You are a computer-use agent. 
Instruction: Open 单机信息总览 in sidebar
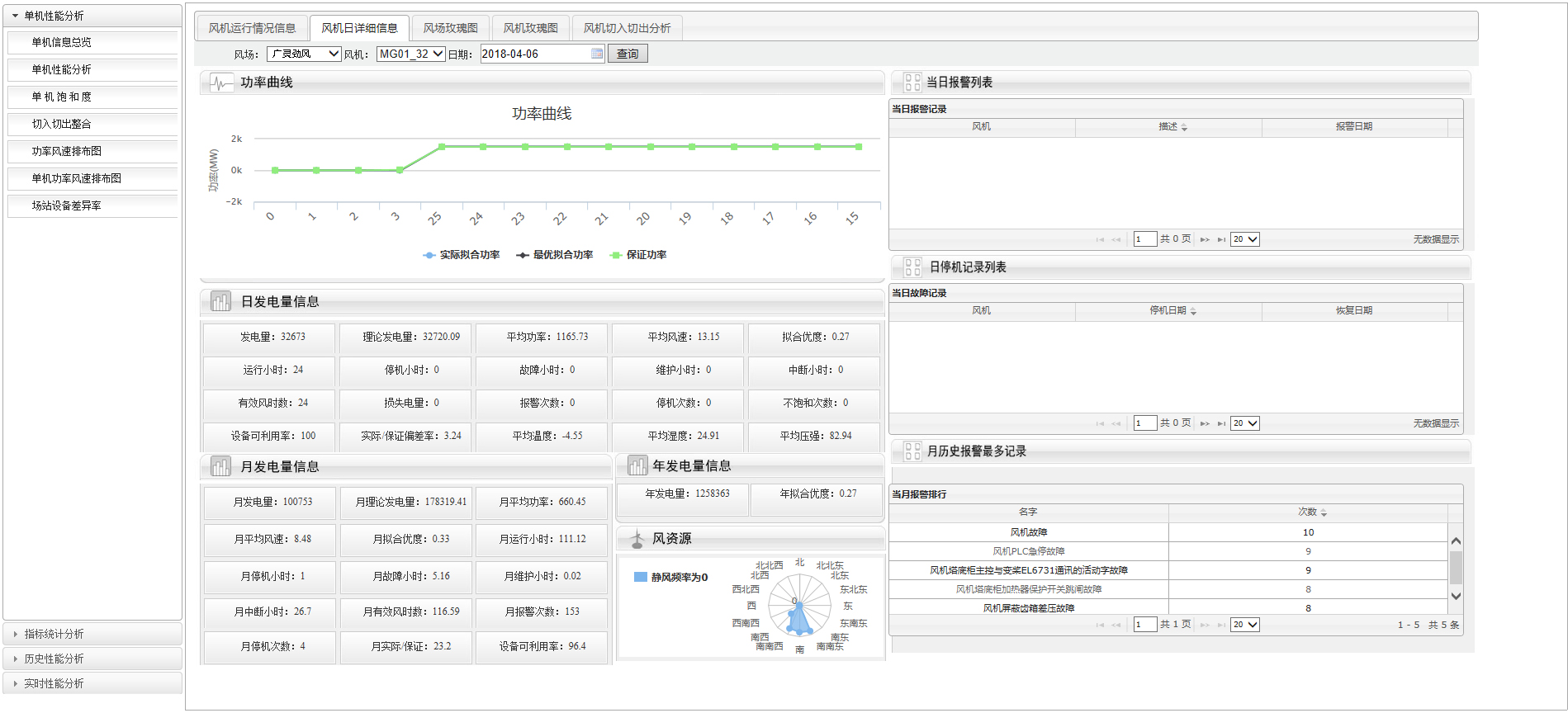pos(92,42)
